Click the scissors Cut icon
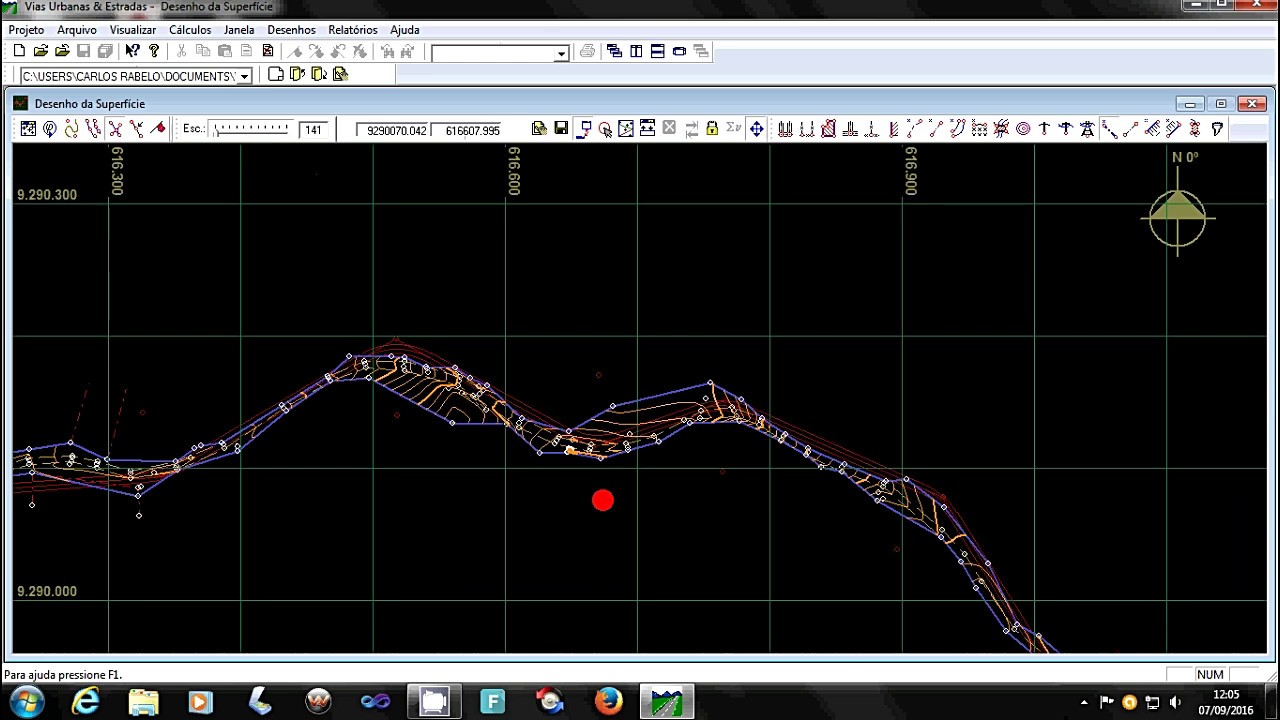The width and height of the screenshot is (1280, 720). point(181,51)
